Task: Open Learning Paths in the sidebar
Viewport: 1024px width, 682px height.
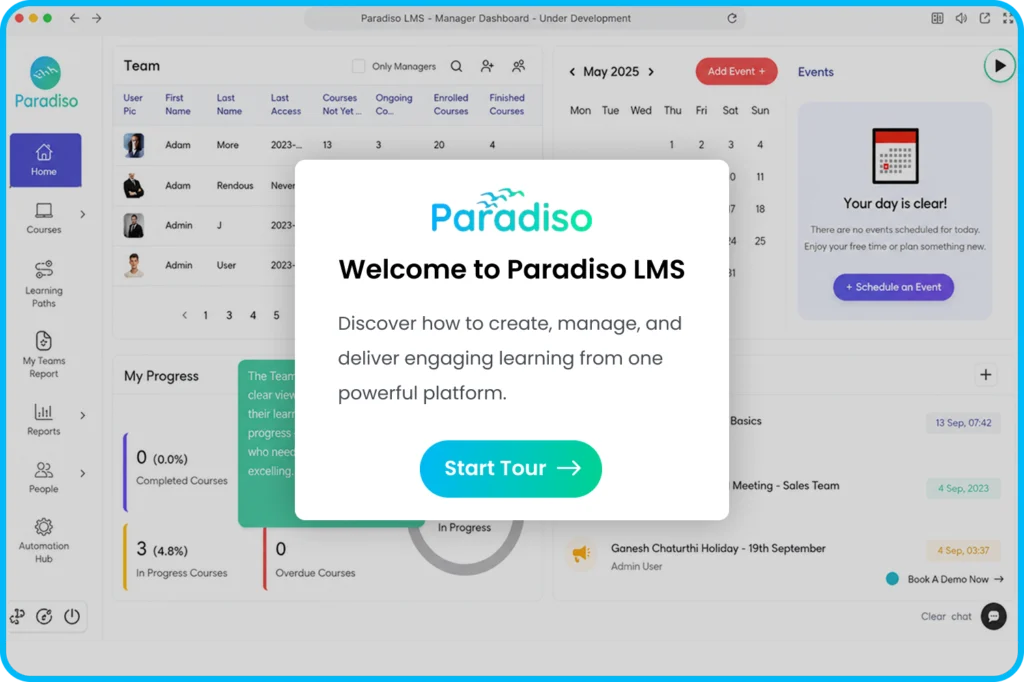Action: coord(44,284)
